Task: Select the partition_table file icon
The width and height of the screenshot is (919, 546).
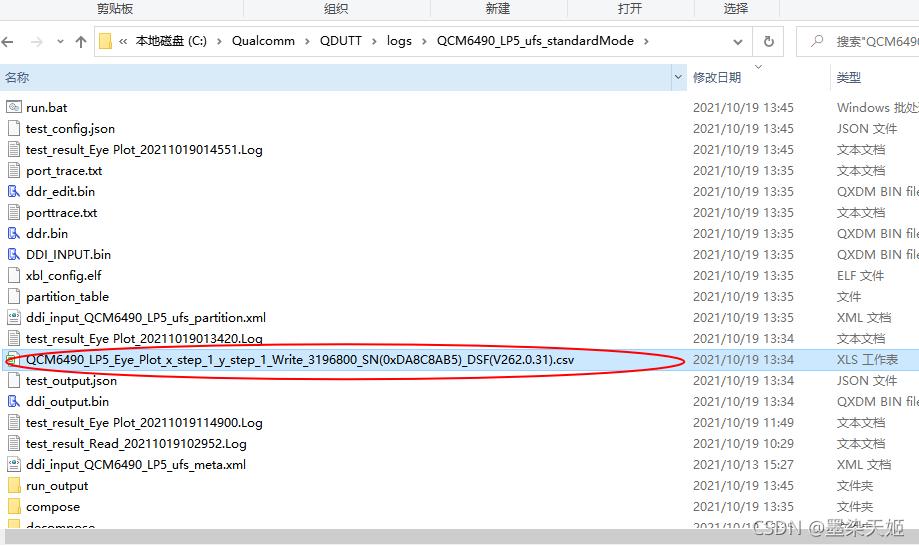Action: click(x=14, y=296)
